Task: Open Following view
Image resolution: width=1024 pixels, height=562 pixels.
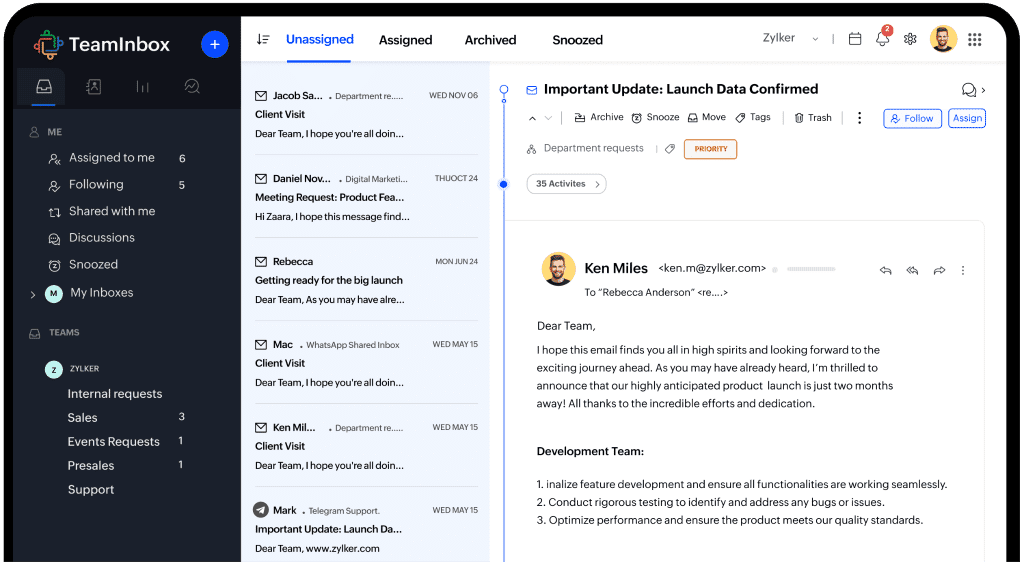Action: click(x=96, y=185)
